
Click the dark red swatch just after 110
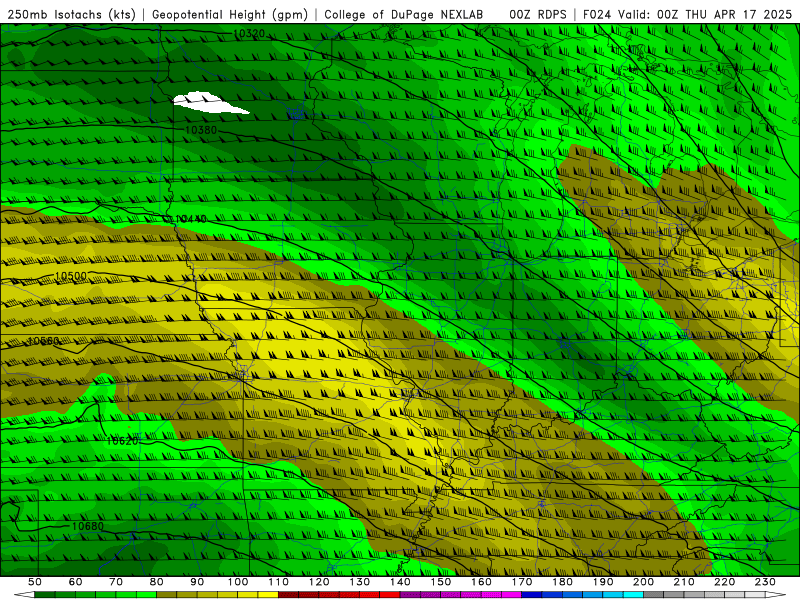click(x=288, y=594)
